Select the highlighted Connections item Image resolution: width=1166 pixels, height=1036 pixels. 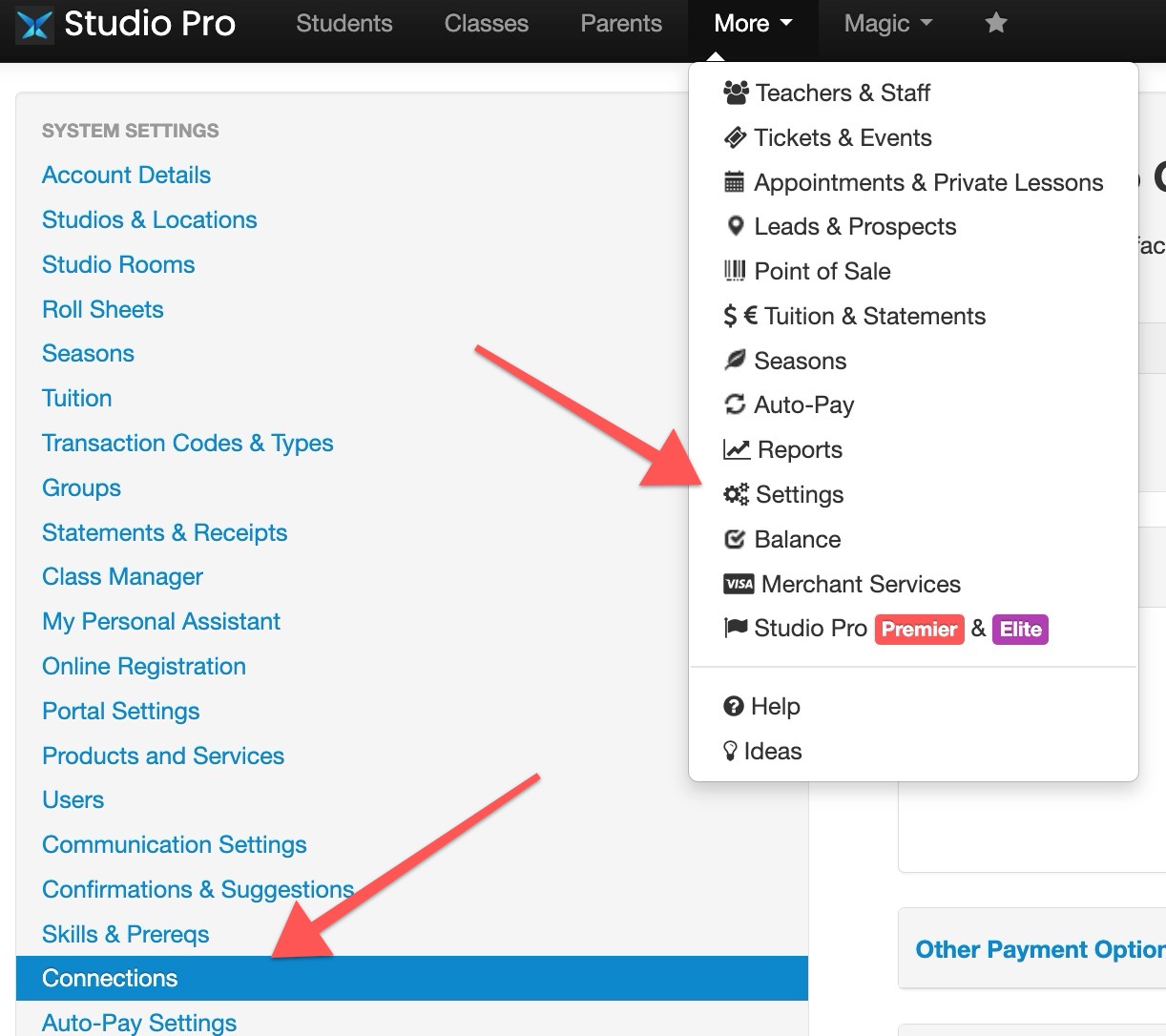click(x=412, y=978)
